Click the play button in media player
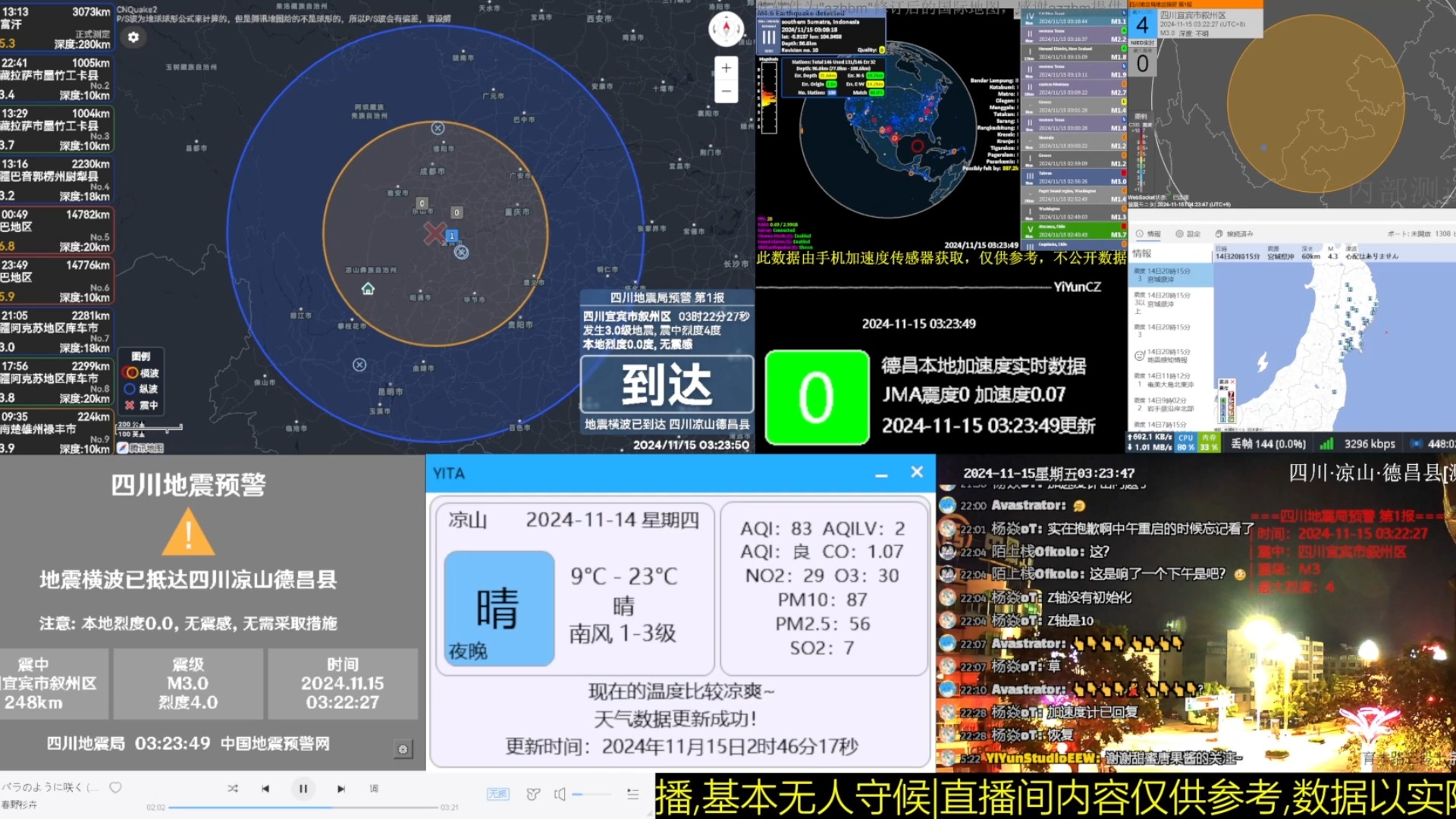This screenshot has width=1456, height=819. [303, 790]
